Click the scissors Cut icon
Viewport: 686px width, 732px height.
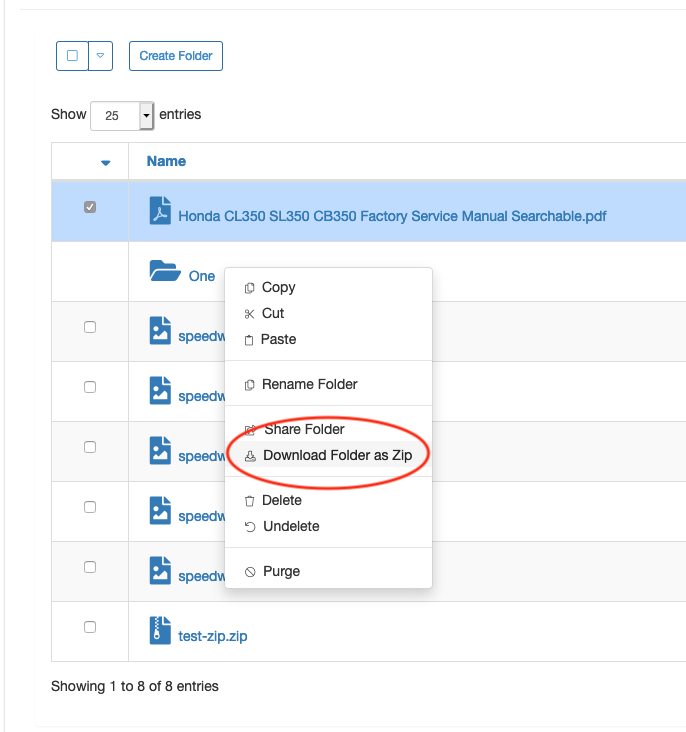pos(249,314)
